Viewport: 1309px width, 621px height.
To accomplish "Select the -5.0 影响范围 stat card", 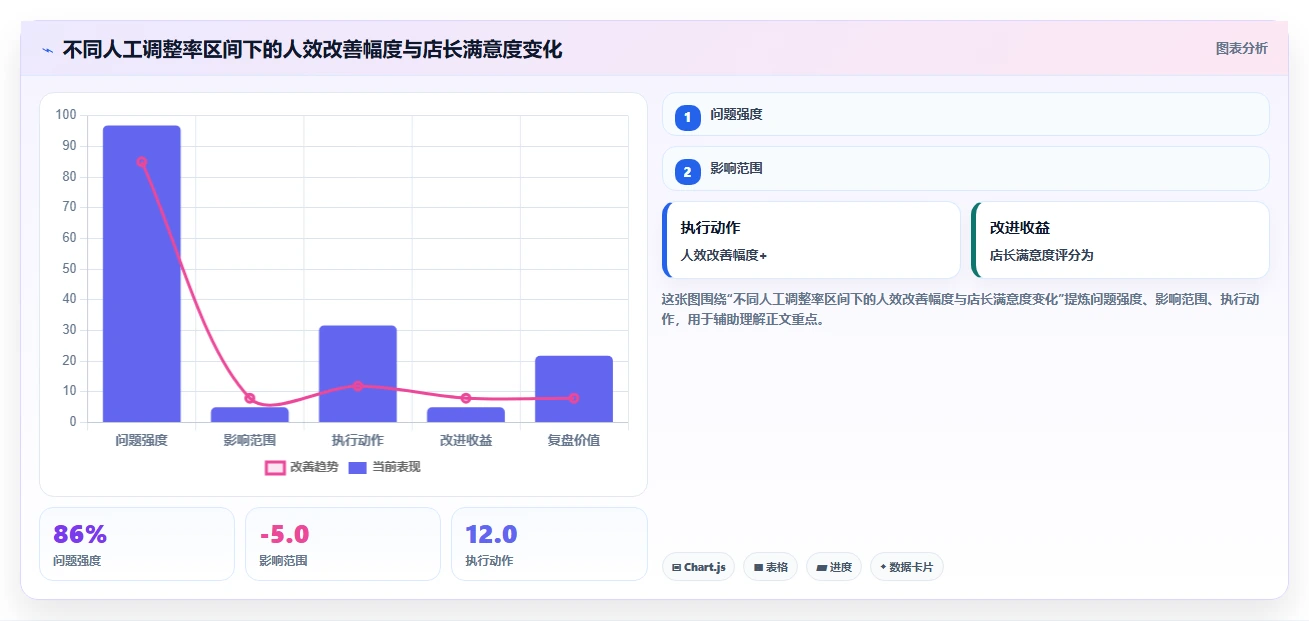I will point(343,544).
